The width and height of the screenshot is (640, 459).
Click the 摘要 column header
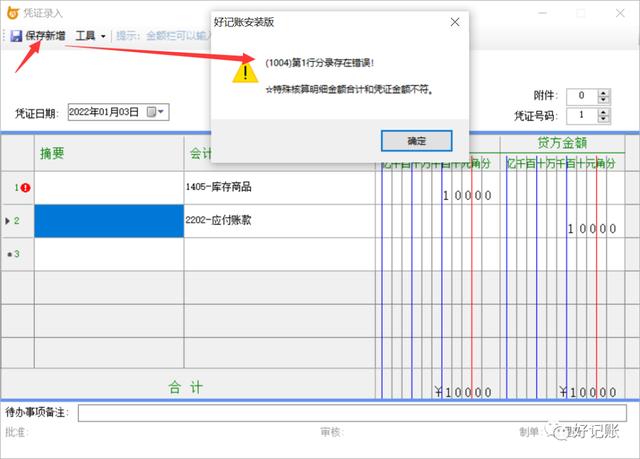tap(109, 153)
